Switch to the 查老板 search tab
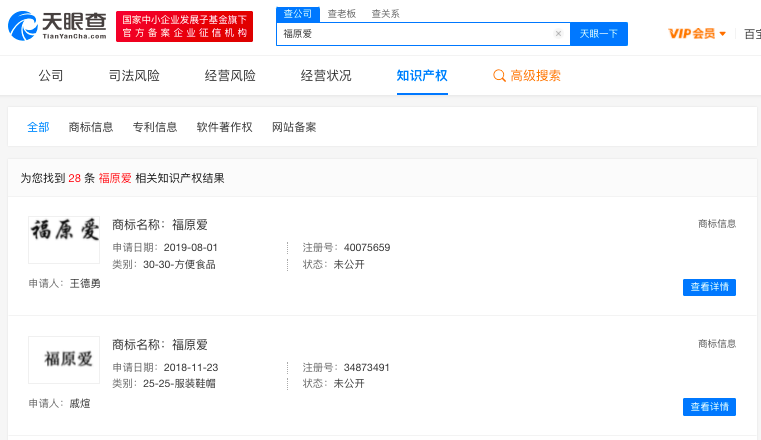This screenshot has height=440, width=761. (342, 14)
